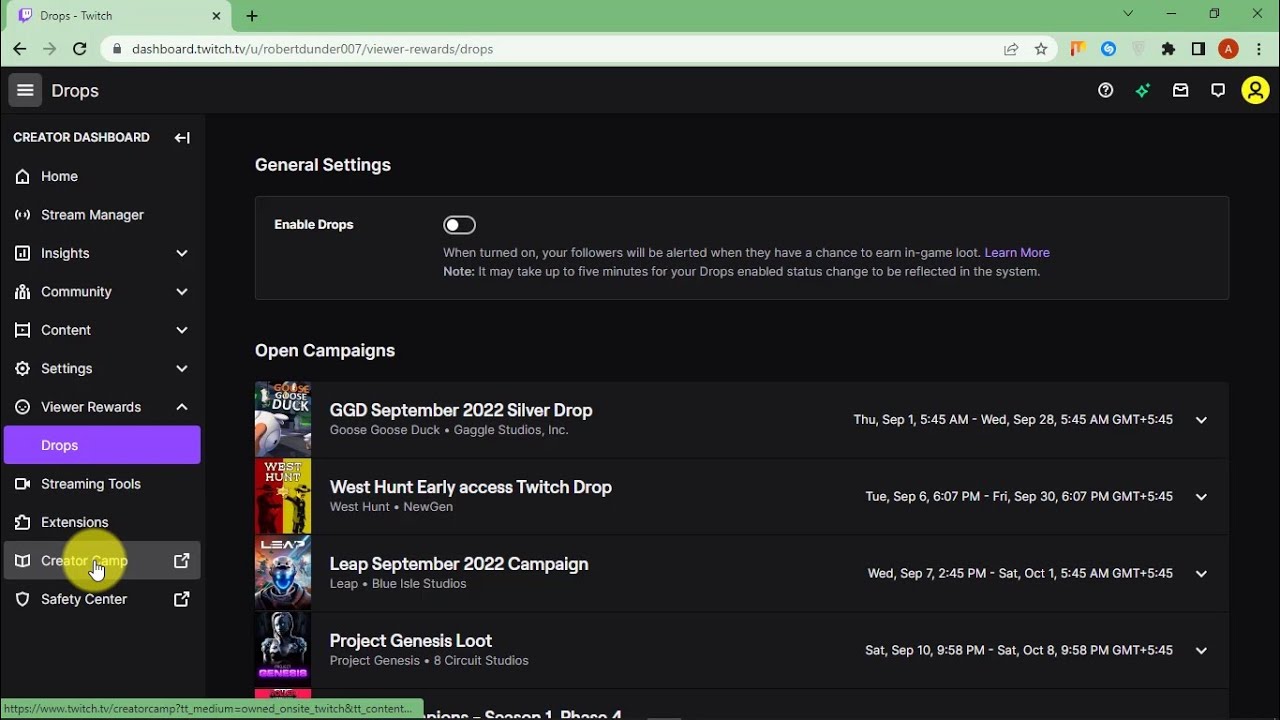
Task: Open the Chrome profile avatar icon
Action: click(x=1228, y=49)
